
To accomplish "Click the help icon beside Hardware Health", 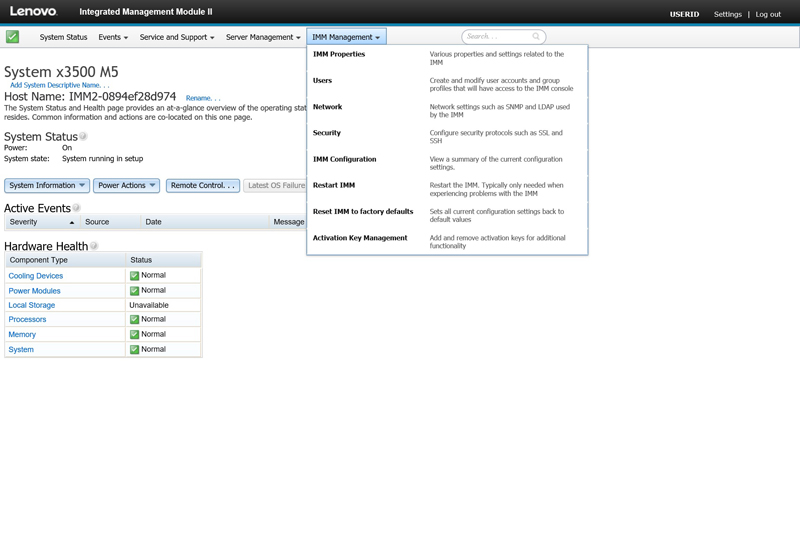I will pyautogui.click(x=94, y=246).
